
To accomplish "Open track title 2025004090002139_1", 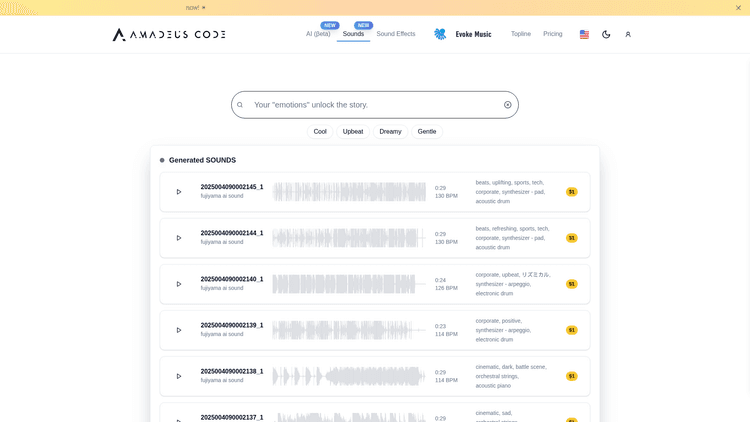I will (232, 325).
